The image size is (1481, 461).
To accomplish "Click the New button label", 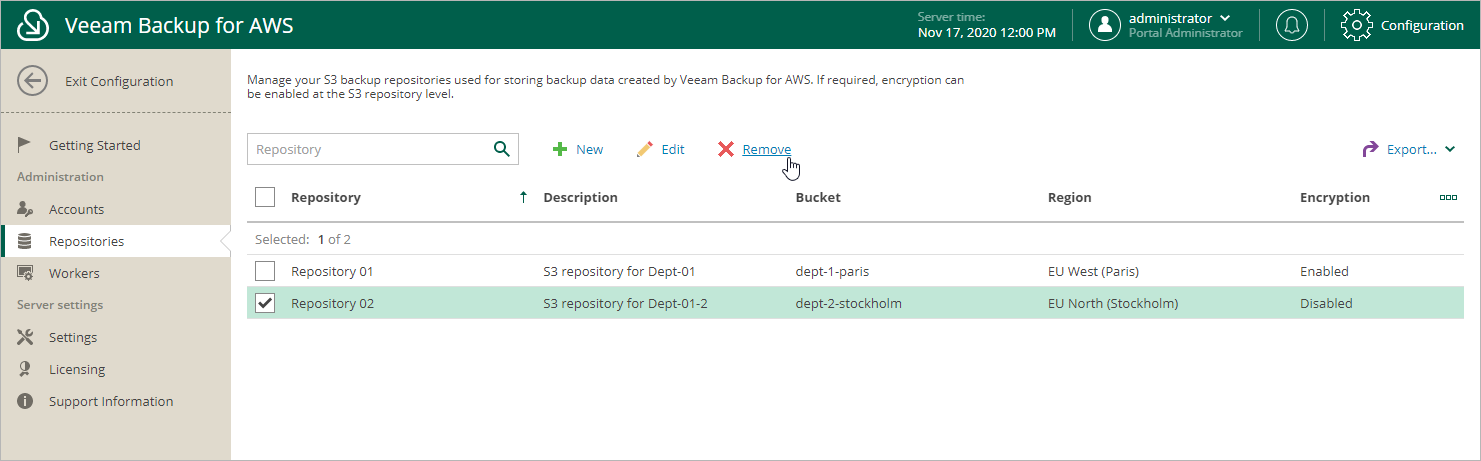I will [x=589, y=149].
